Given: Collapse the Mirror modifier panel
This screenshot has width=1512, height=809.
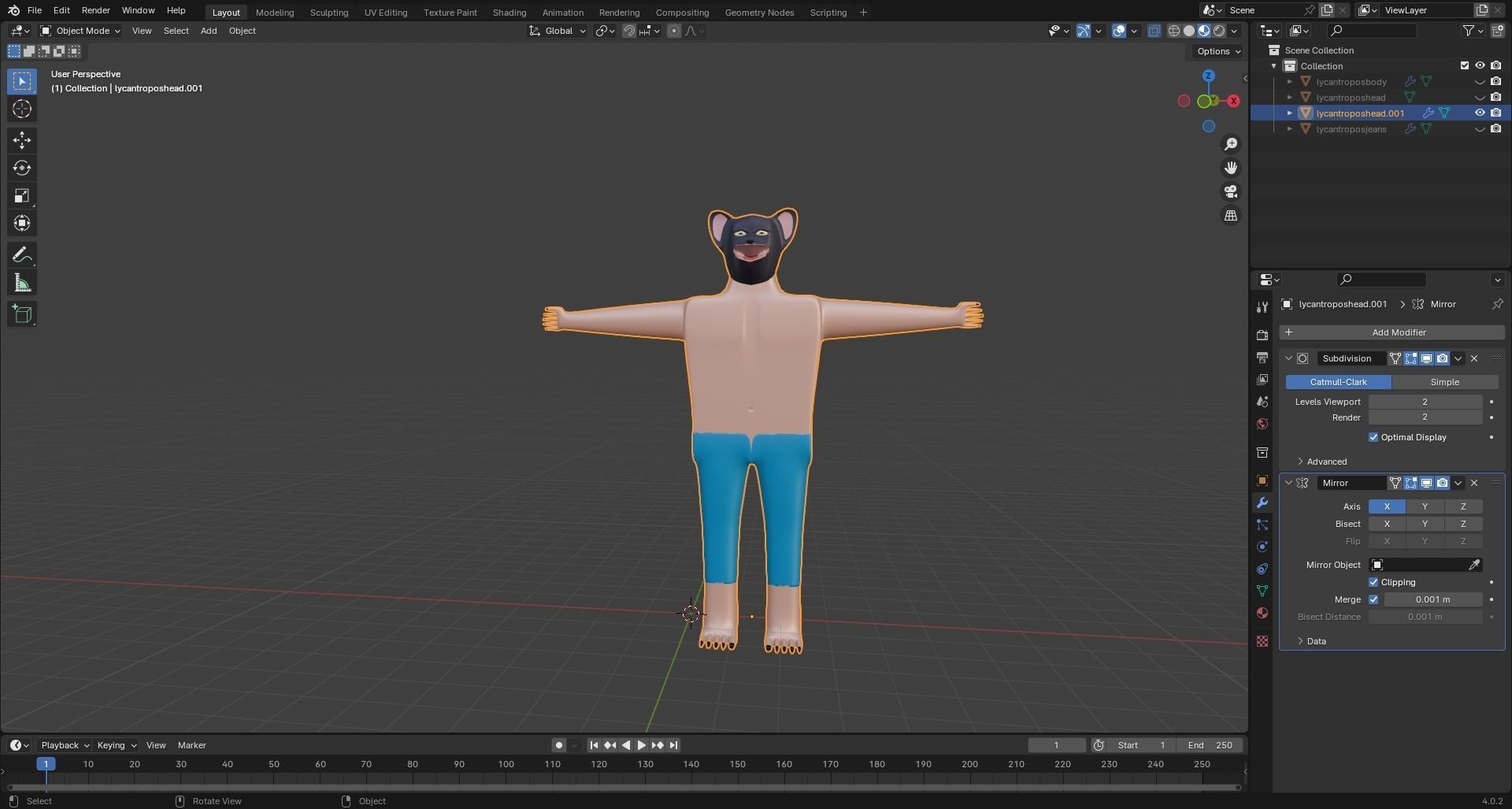Looking at the screenshot, I should (1288, 483).
